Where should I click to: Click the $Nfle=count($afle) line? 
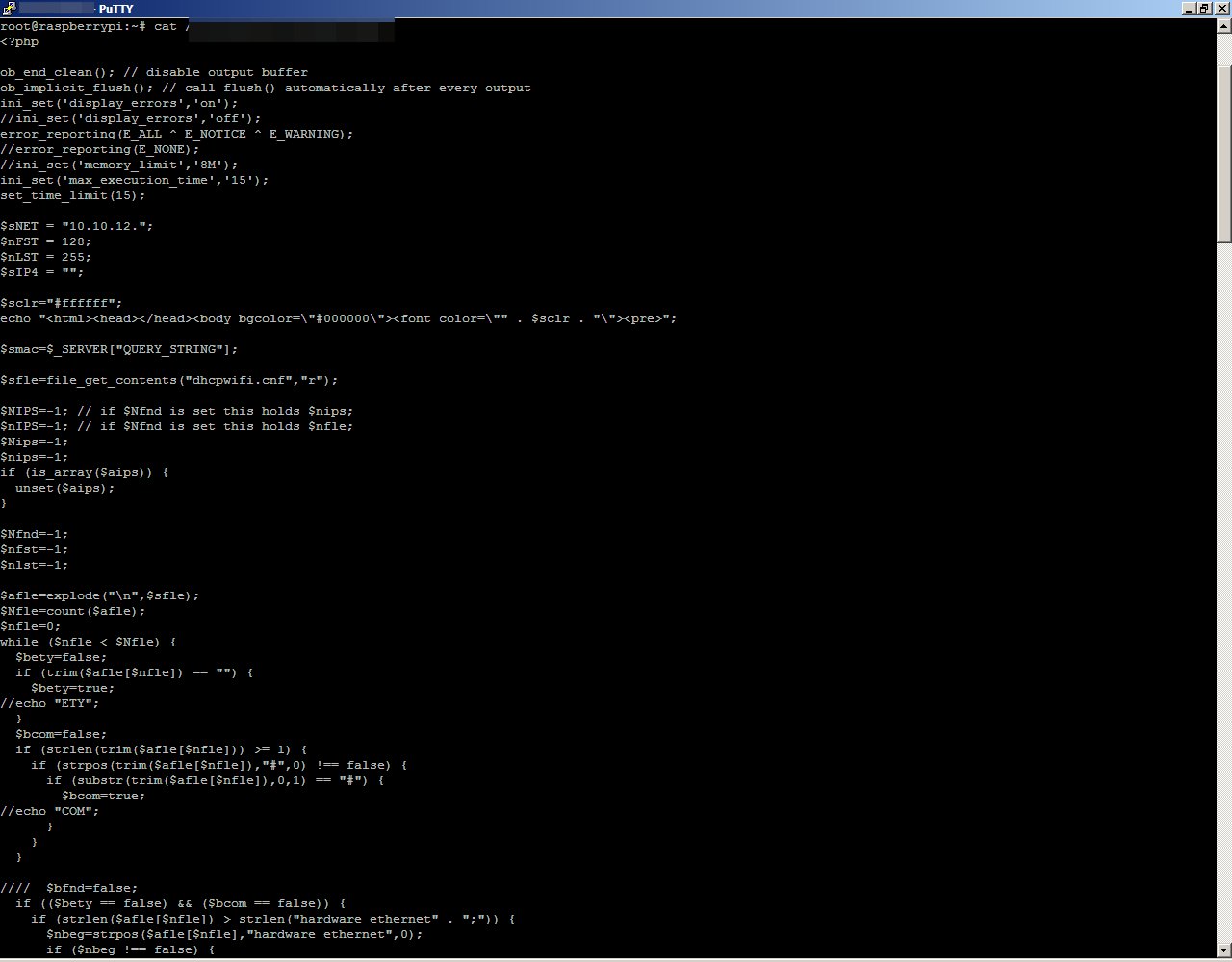click(73, 611)
